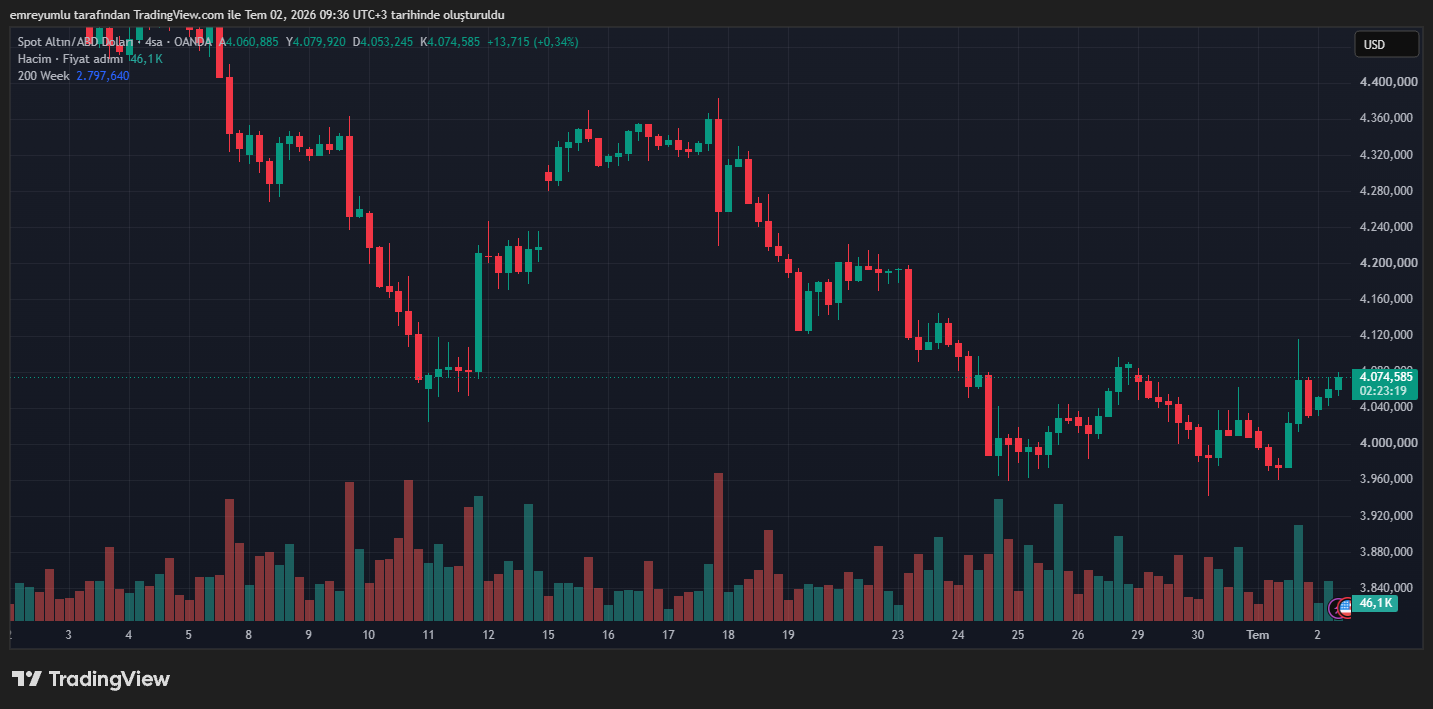1433x709 pixels.
Task: Select the Hacim · Fiyat adımı indicator legend
Action: click(x=70, y=59)
